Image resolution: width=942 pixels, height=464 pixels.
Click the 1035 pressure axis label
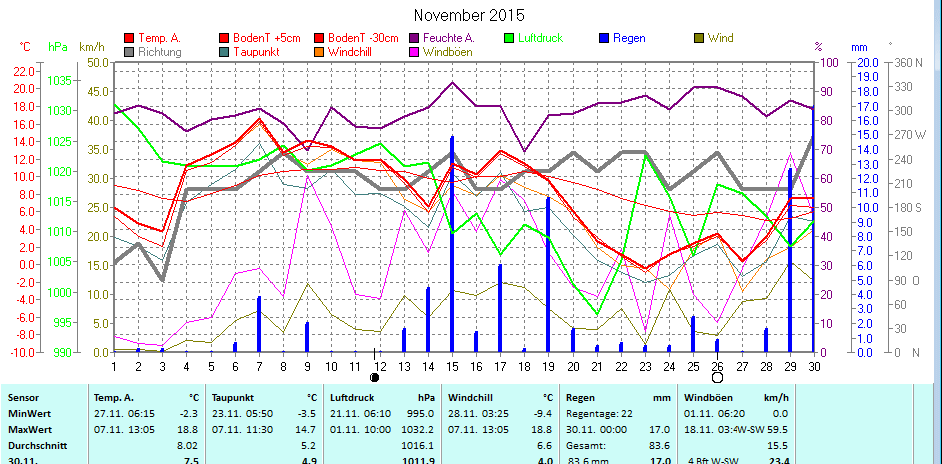[x=59, y=80]
